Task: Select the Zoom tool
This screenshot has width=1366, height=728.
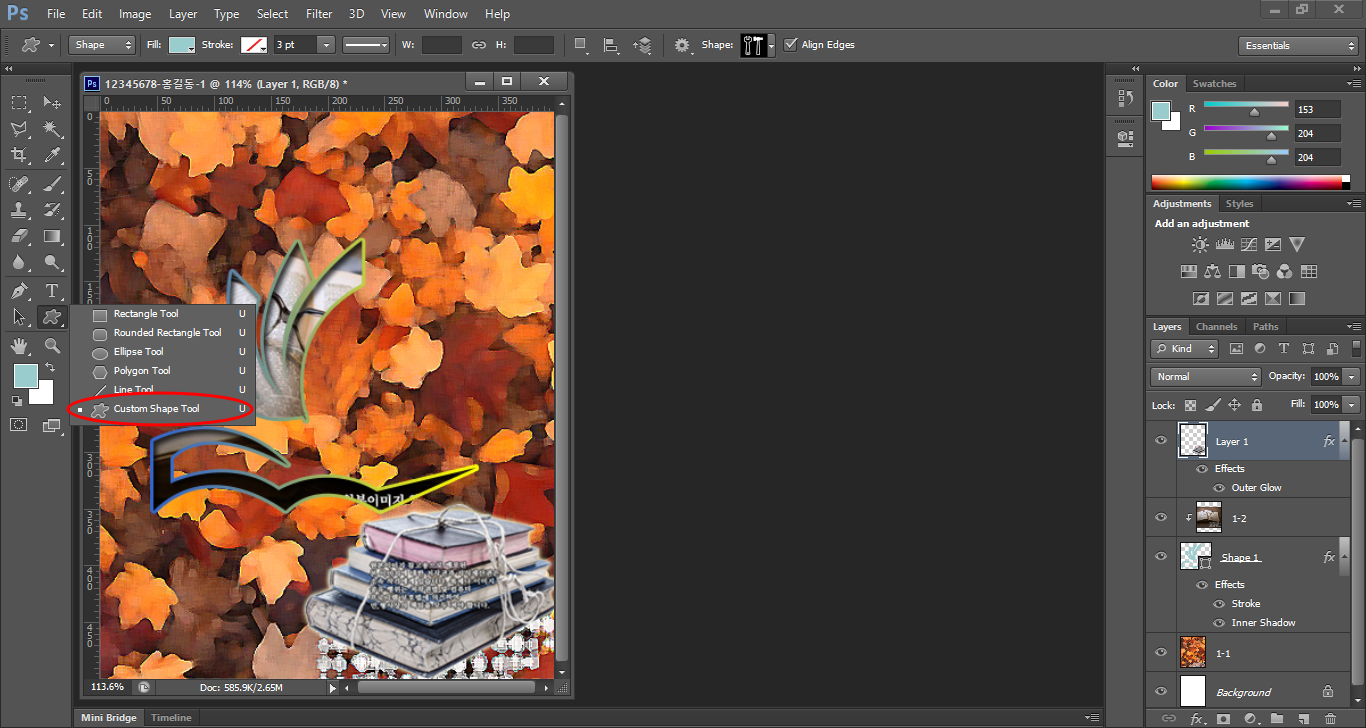Action: pyautogui.click(x=53, y=346)
